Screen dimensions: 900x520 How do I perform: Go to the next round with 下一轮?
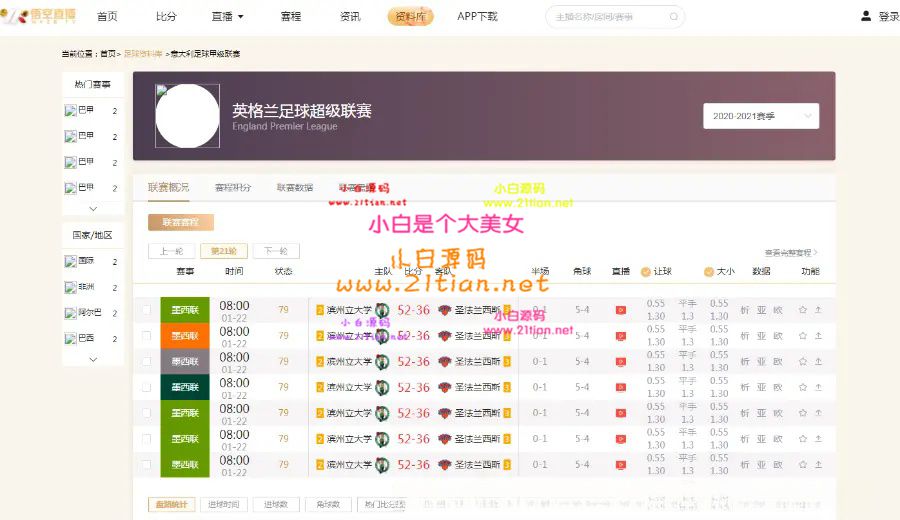click(276, 251)
